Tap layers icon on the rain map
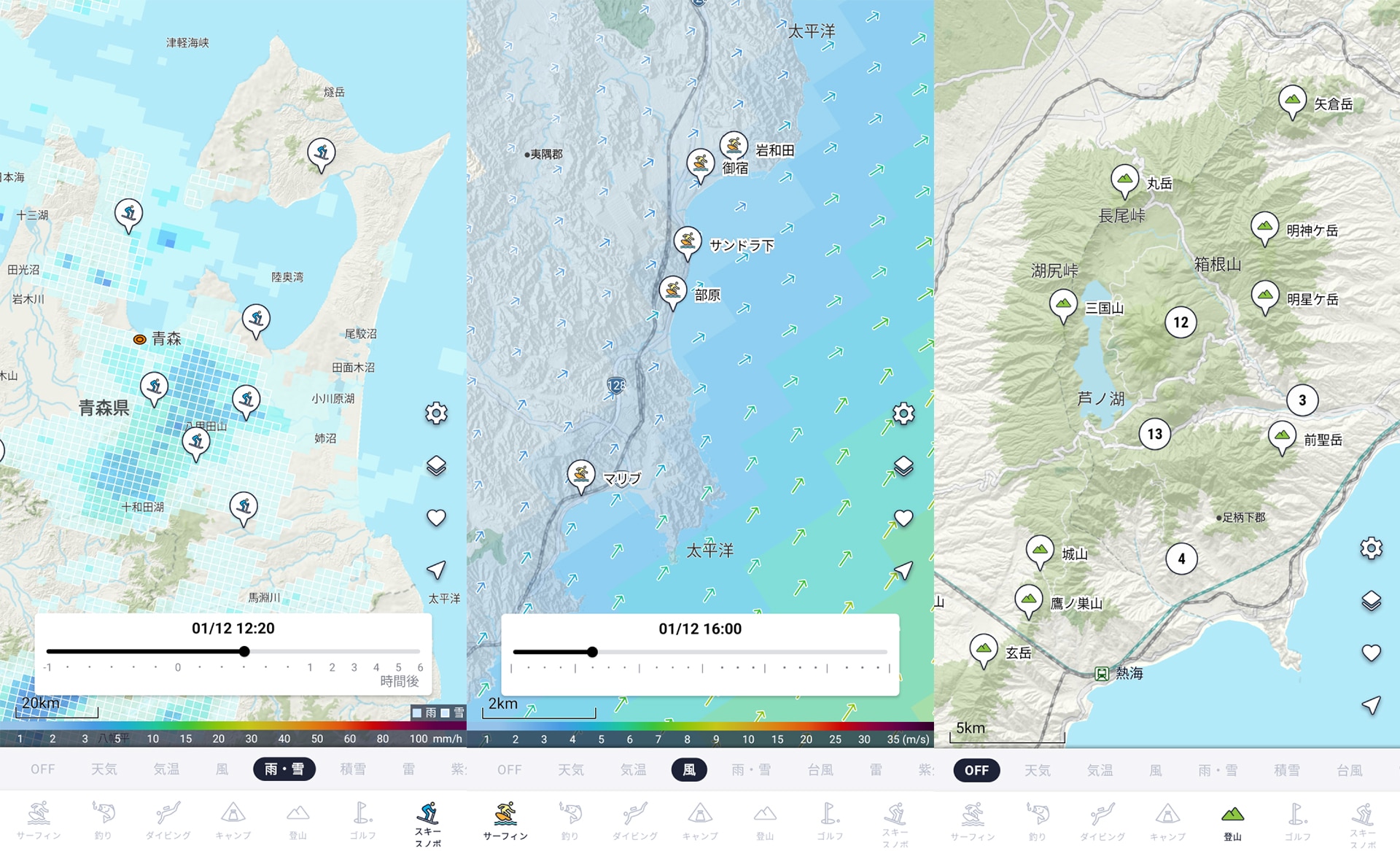 click(436, 465)
